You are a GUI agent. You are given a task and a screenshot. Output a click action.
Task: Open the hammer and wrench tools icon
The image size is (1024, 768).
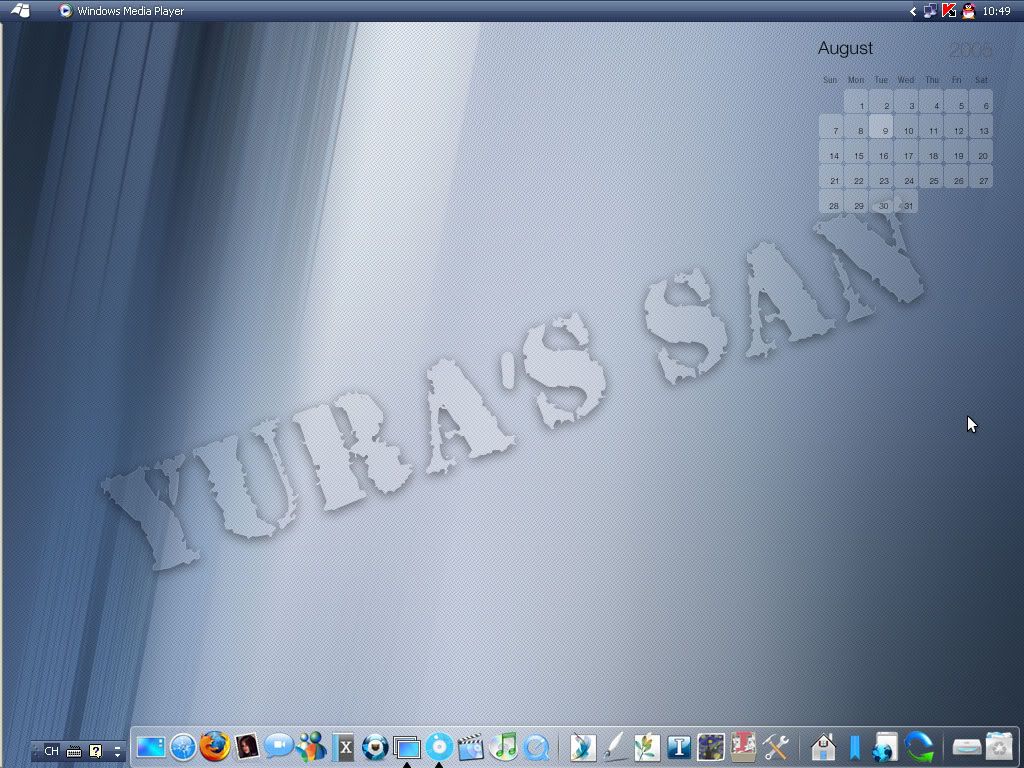776,746
